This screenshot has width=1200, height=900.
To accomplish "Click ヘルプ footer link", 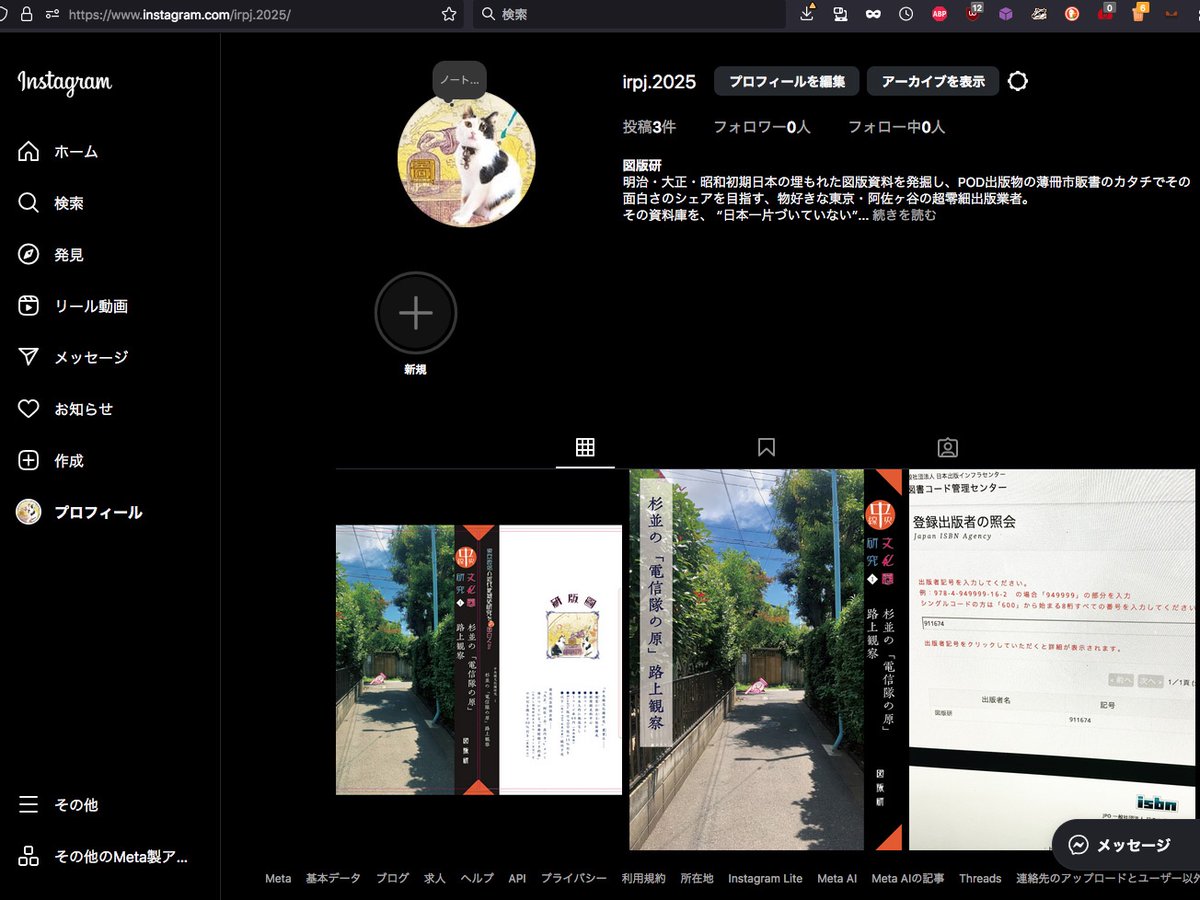I will click(x=477, y=879).
